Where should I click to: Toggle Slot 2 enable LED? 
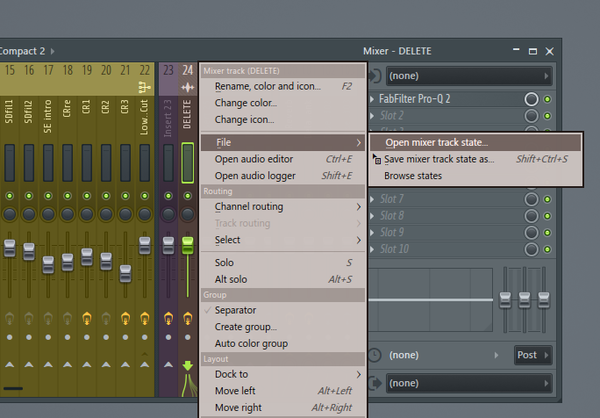548,116
